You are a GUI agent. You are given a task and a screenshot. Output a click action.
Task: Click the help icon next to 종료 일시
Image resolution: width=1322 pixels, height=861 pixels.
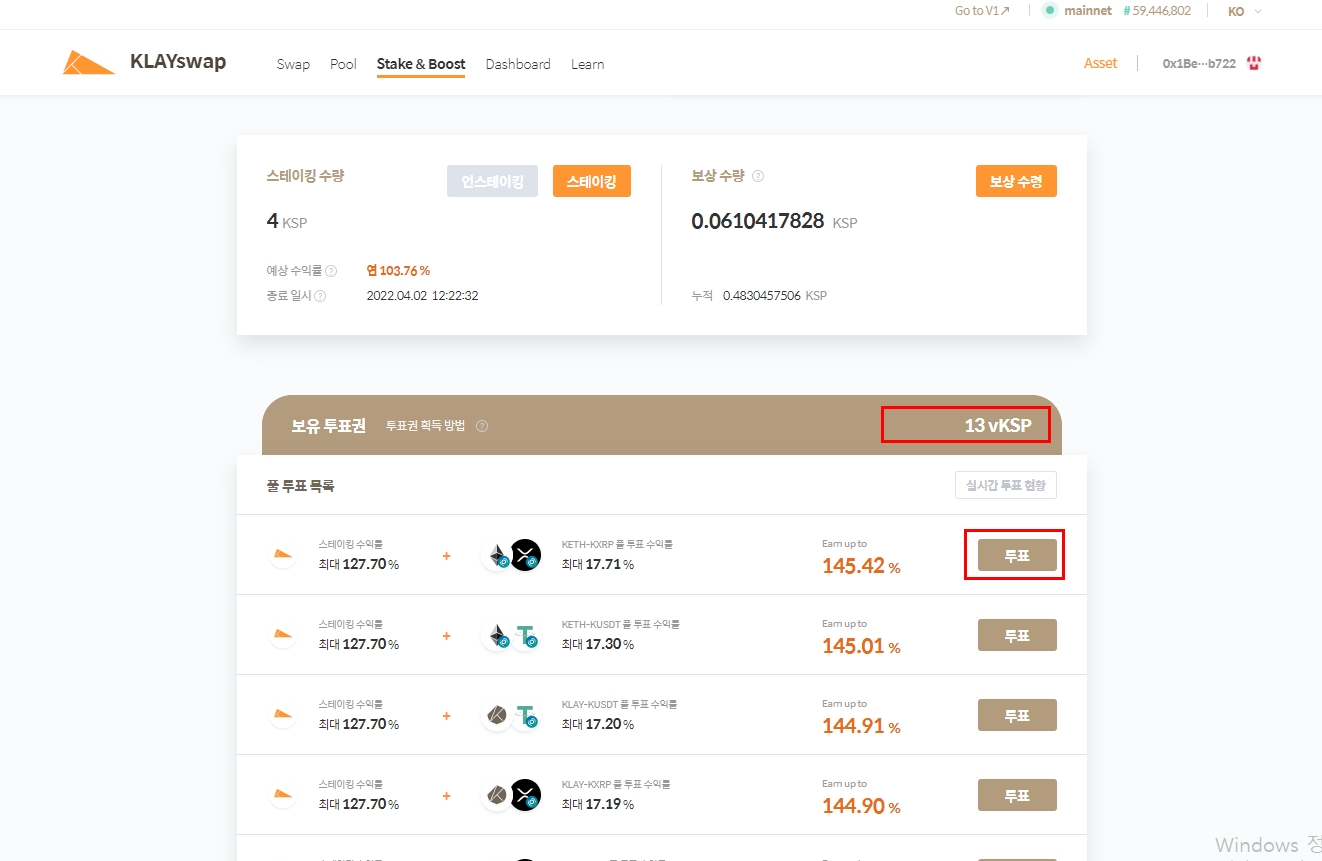[320, 296]
